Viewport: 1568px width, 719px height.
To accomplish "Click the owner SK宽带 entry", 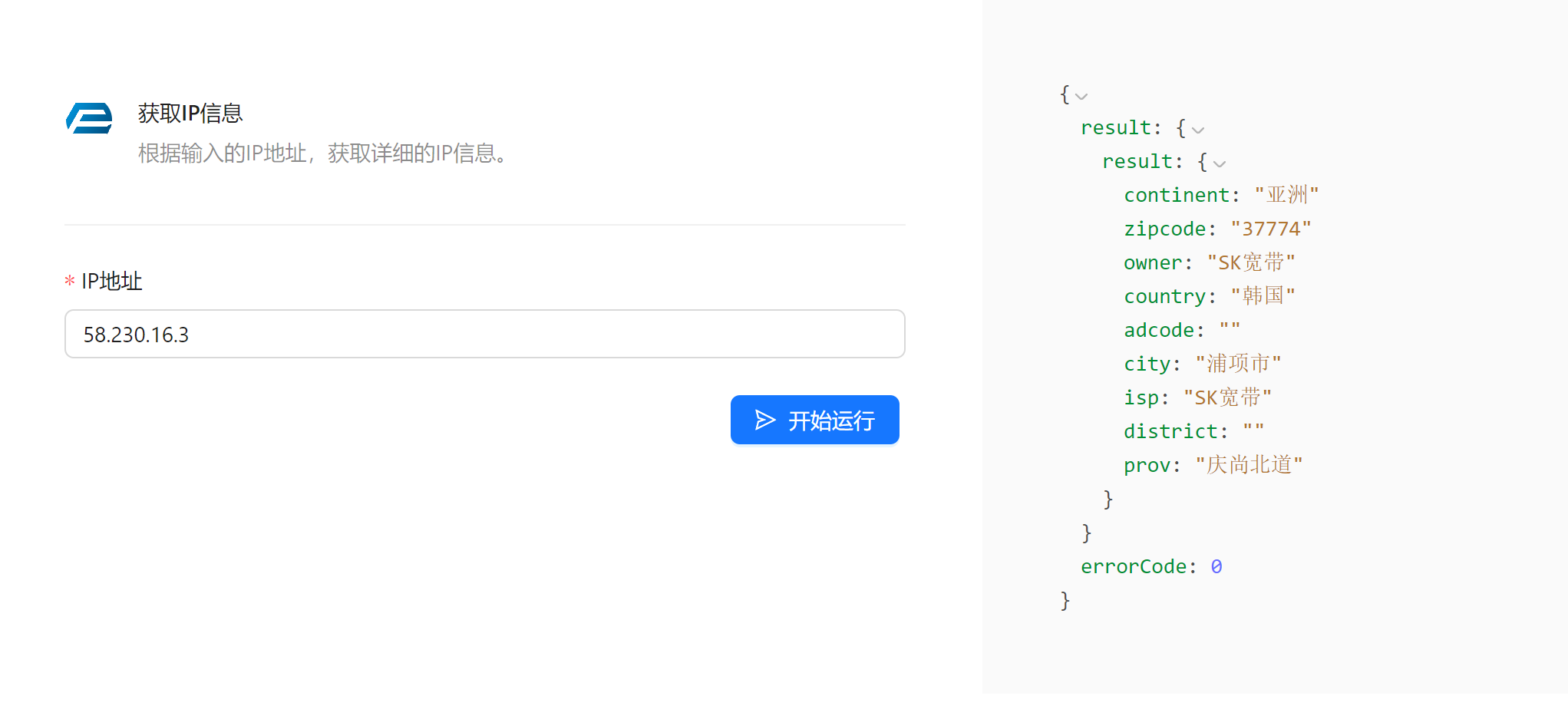I will 1210,262.
